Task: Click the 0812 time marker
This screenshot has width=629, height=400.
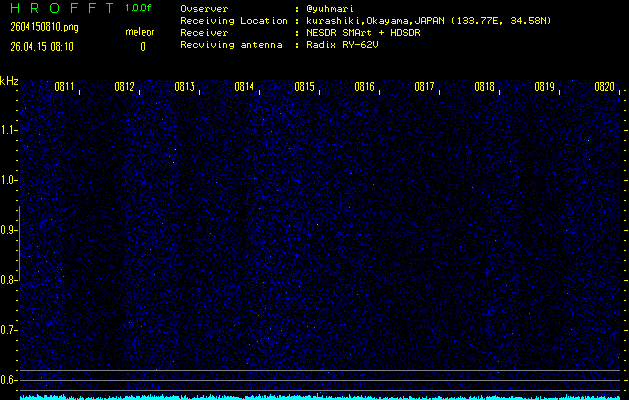Action: (x=124, y=87)
